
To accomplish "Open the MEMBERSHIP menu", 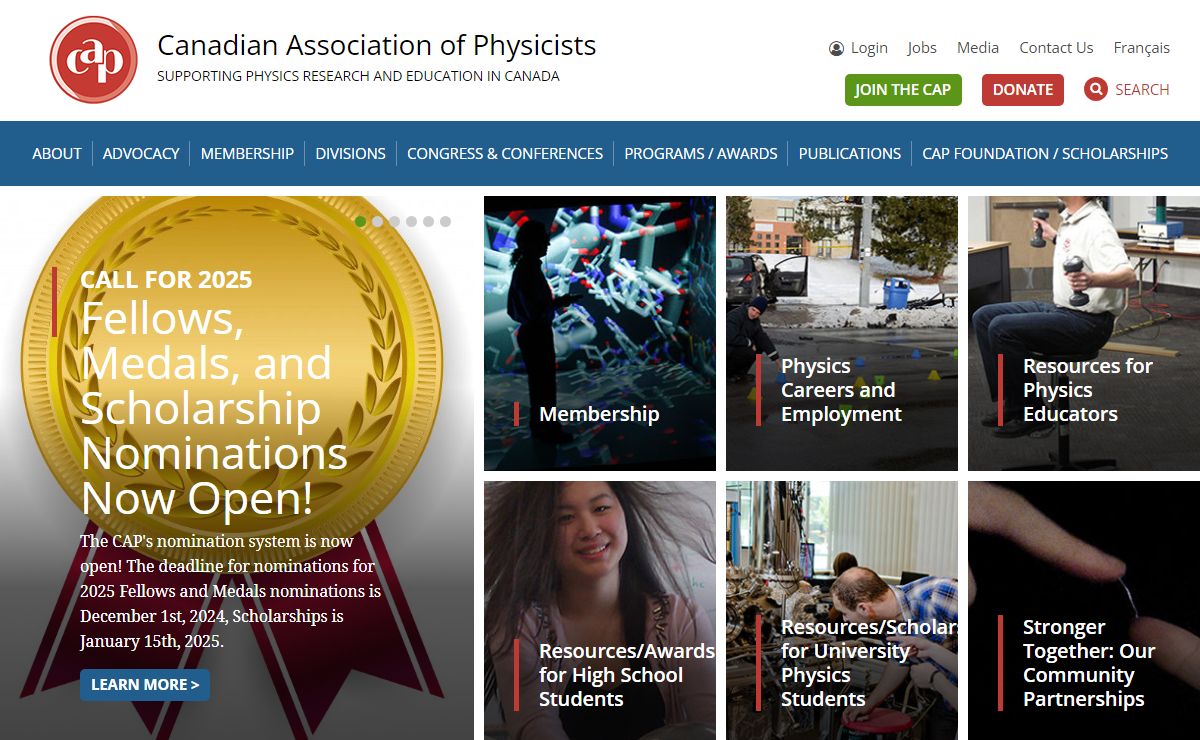I will click(x=247, y=153).
